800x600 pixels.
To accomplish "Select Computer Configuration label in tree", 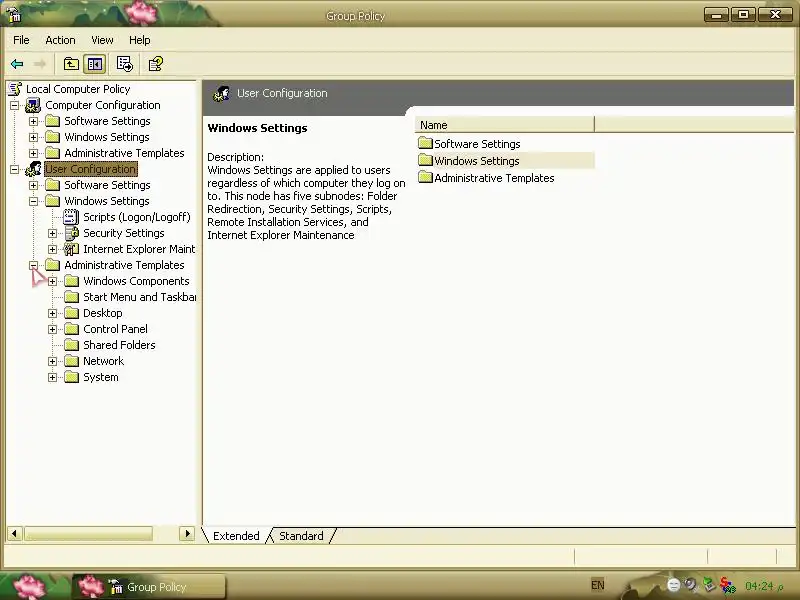I will [103, 105].
